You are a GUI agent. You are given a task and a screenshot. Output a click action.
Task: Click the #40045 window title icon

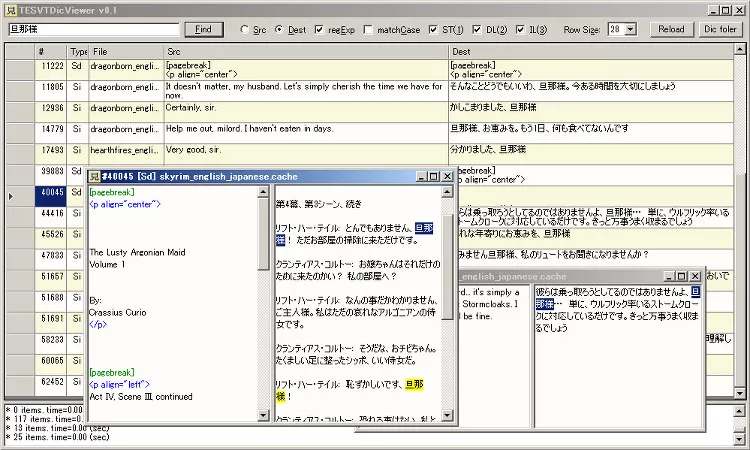click(95, 177)
